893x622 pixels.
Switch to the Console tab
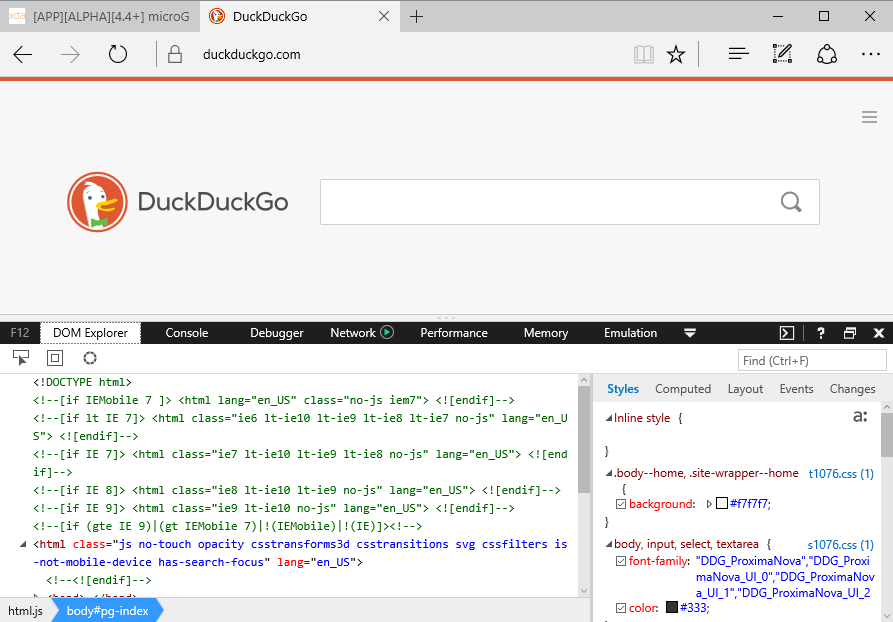(186, 332)
